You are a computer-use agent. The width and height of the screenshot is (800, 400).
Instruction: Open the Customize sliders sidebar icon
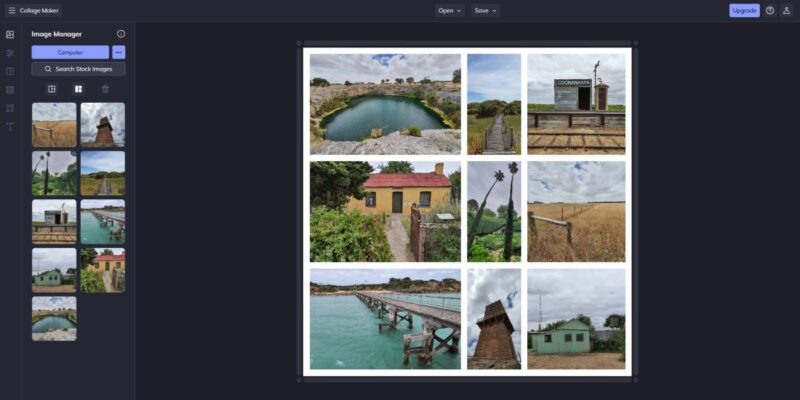click(10, 53)
